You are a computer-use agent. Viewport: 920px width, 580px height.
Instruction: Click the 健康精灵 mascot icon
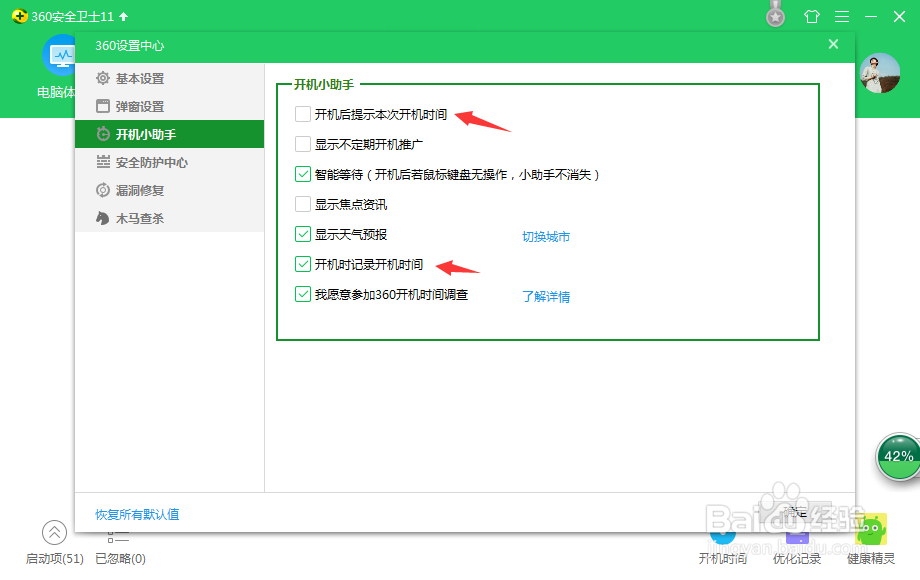click(871, 529)
